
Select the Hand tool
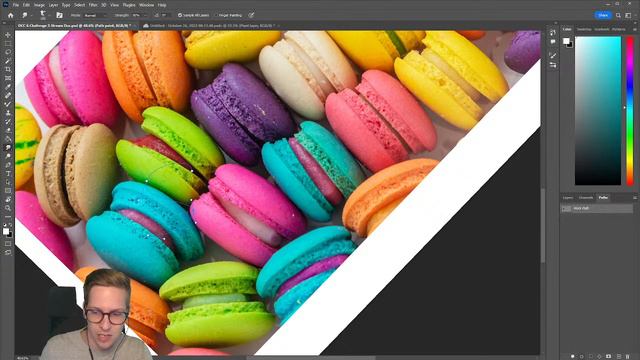[8, 199]
